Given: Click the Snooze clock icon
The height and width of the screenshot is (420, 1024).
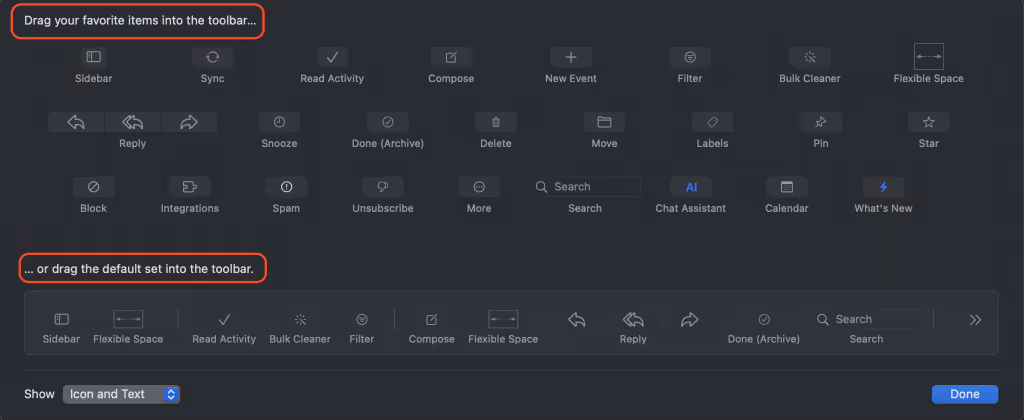Looking at the screenshot, I should point(280,121).
